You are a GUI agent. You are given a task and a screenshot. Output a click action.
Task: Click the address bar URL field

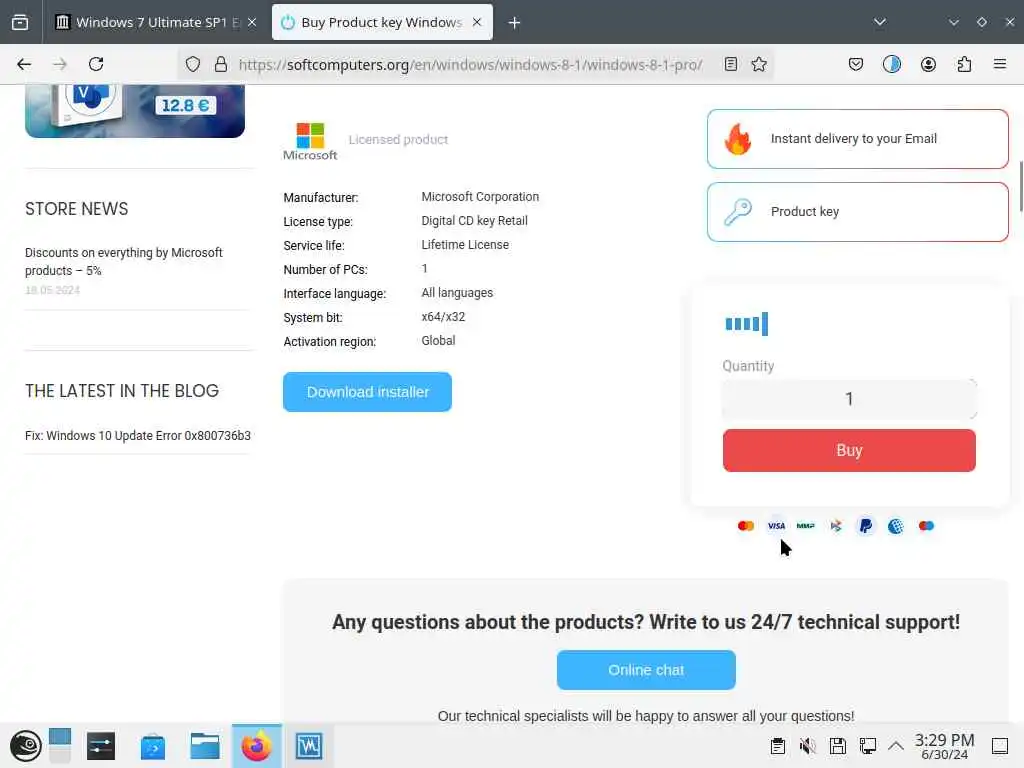pos(470,64)
